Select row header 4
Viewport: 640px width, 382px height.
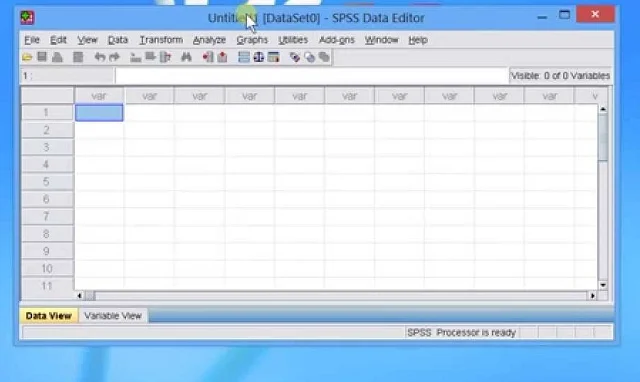point(47,164)
